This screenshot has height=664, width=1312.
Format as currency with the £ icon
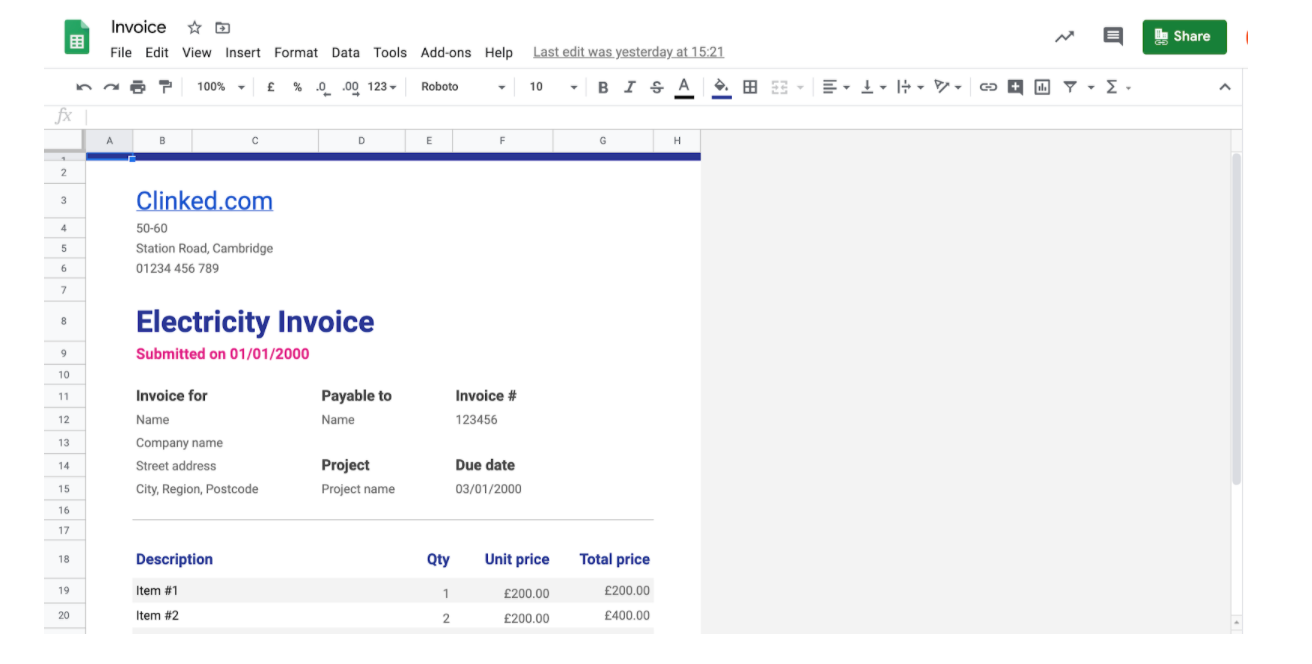[x=271, y=87]
